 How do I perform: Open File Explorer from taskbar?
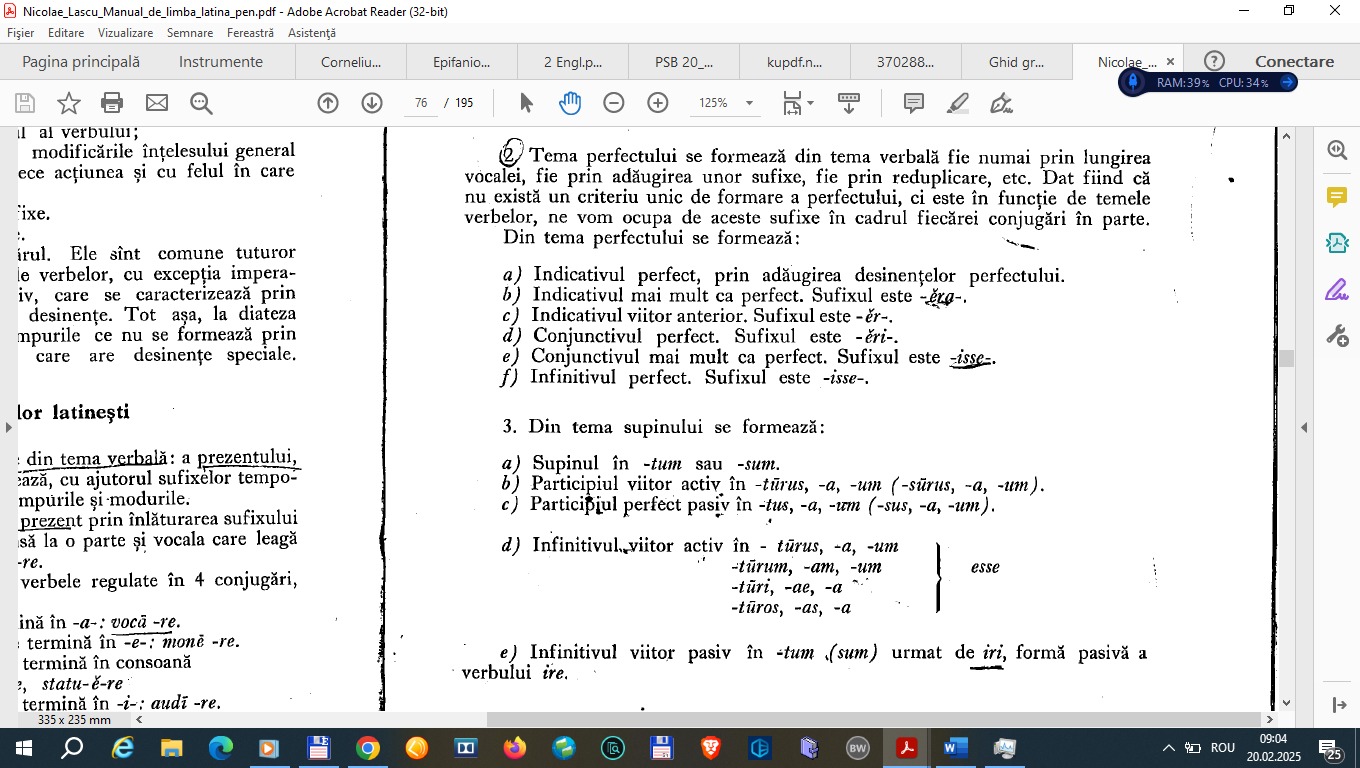171,748
